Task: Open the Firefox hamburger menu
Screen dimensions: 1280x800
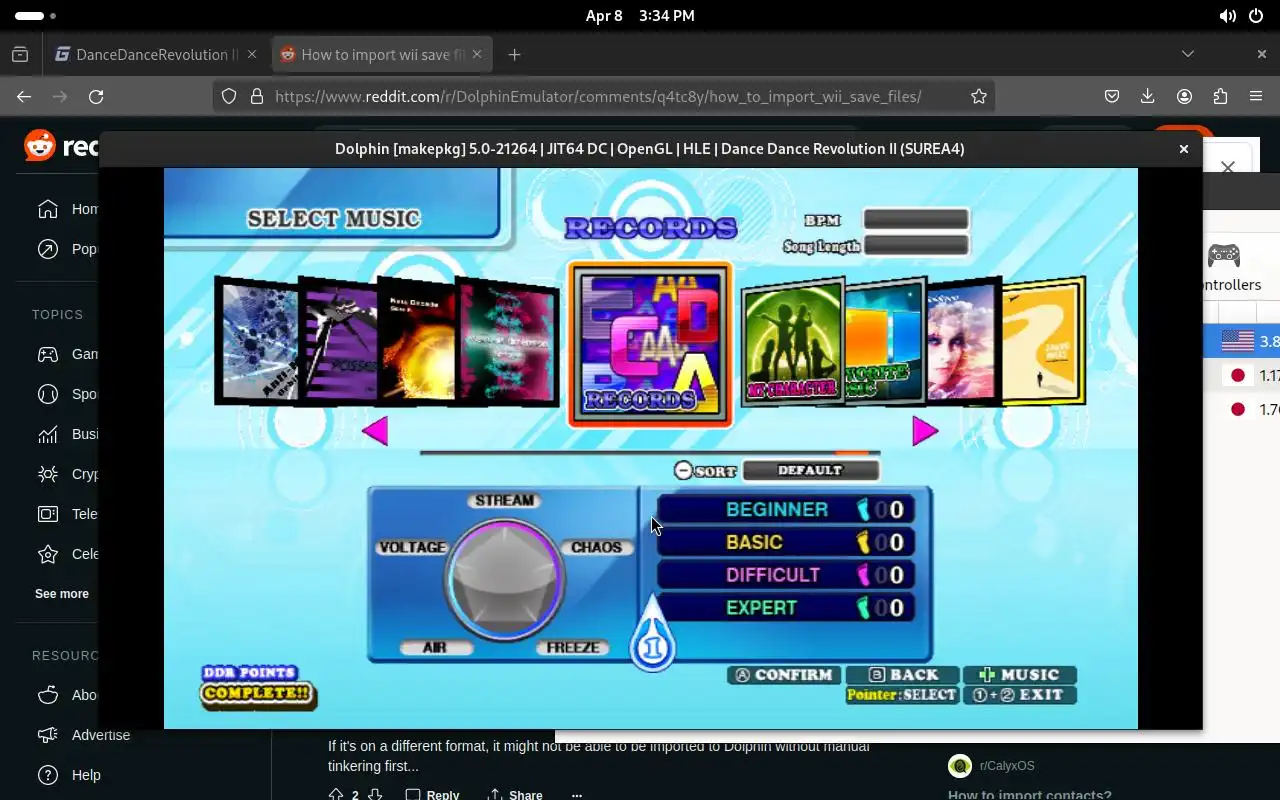Action: coord(1256,97)
